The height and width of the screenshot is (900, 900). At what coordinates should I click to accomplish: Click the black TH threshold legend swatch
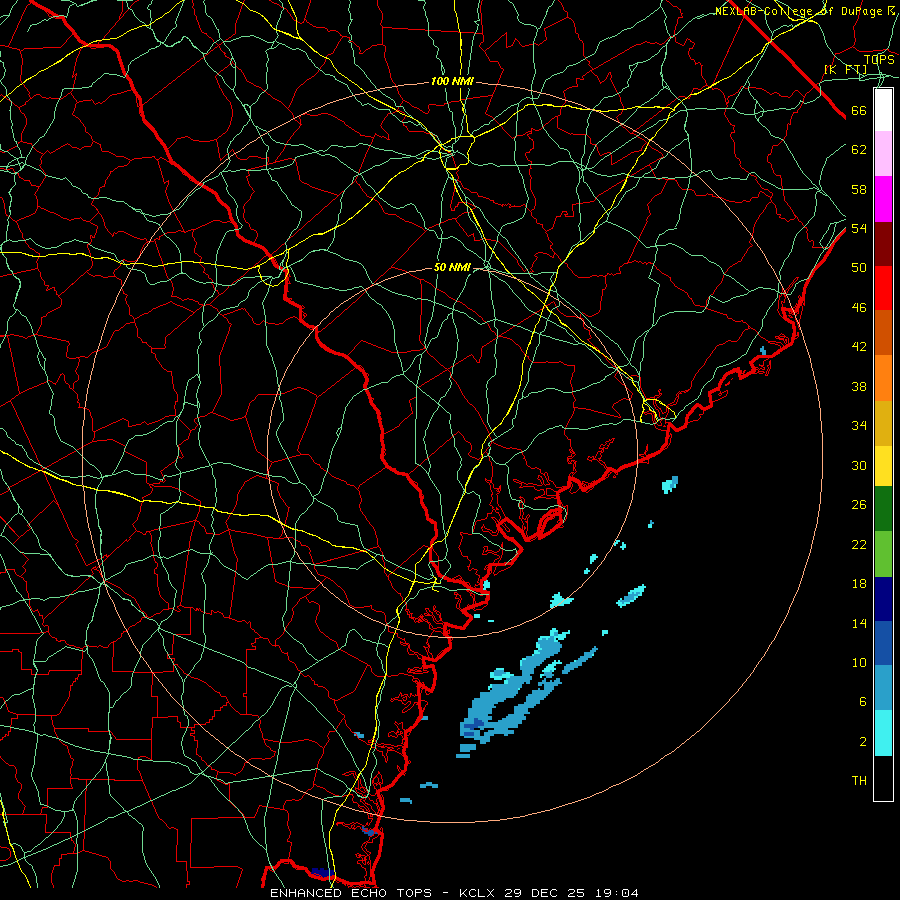[883, 778]
